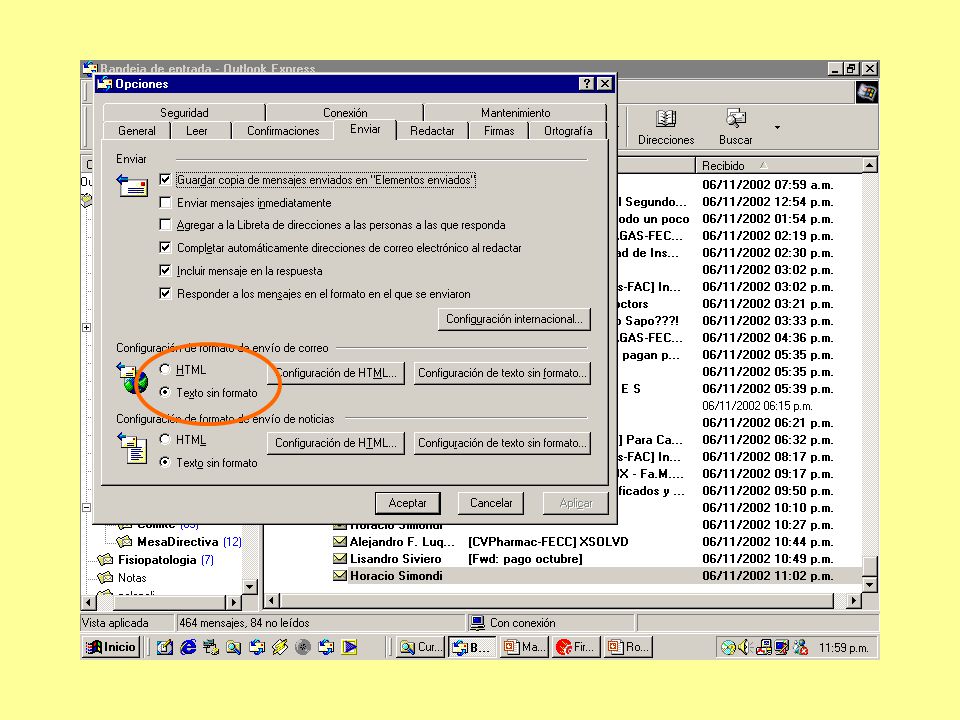The width and height of the screenshot is (960, 720).
Task: Open Configuración de texto sin formato for news
Action: pos(502,443)
